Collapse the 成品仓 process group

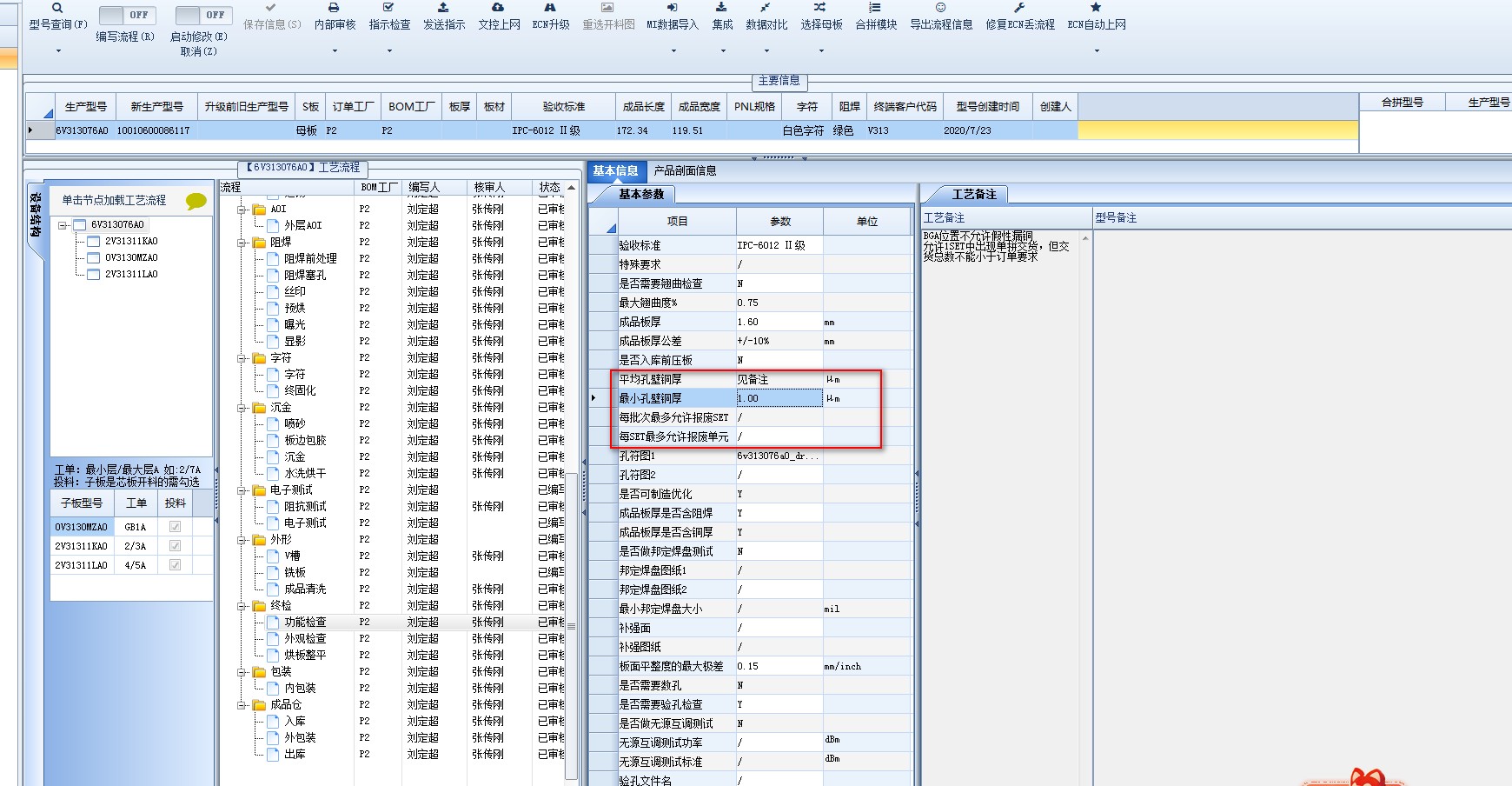click(242, 705)
